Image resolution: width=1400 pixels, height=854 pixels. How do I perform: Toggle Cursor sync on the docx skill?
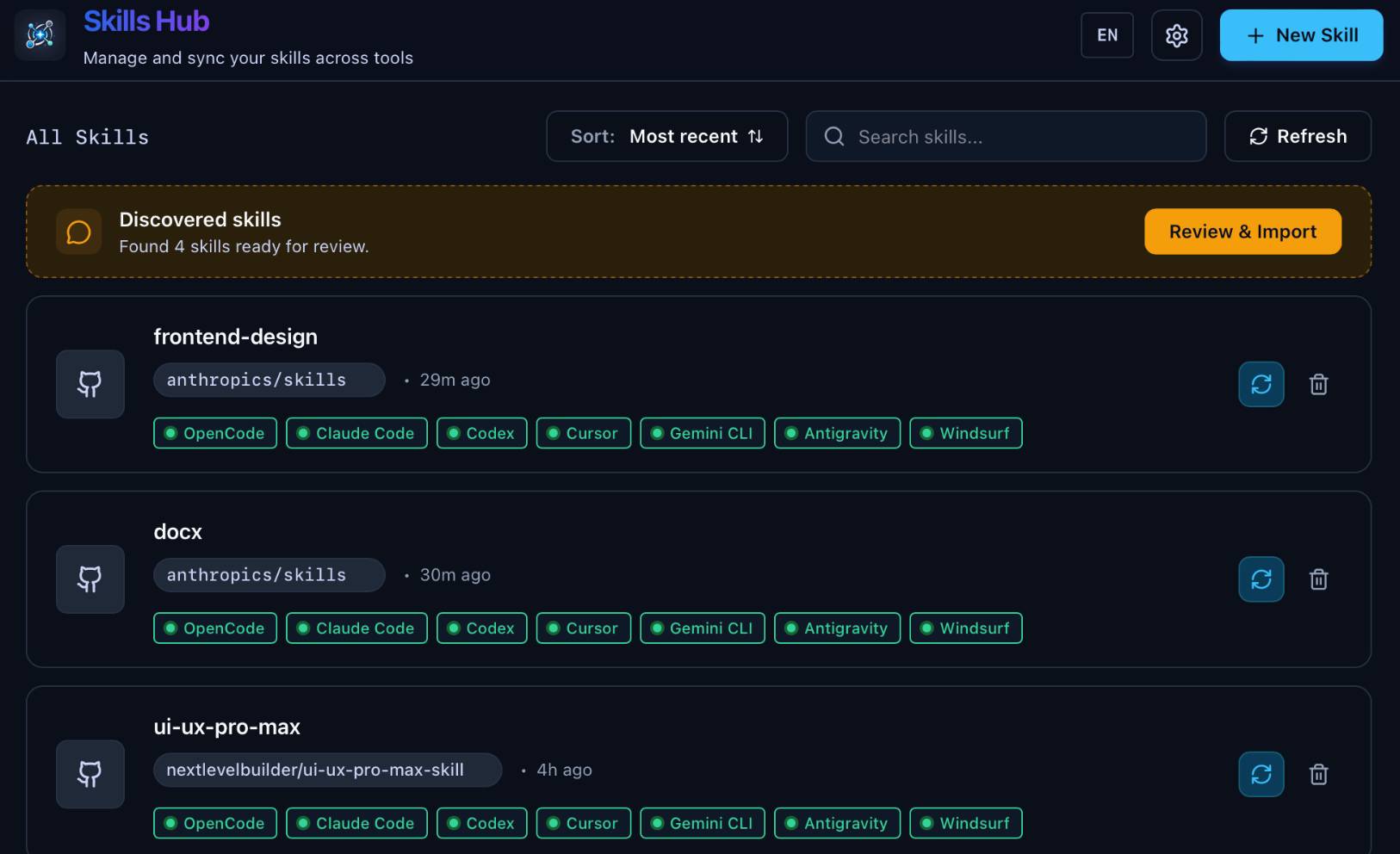pyautogui.click(x=583, y=628)
